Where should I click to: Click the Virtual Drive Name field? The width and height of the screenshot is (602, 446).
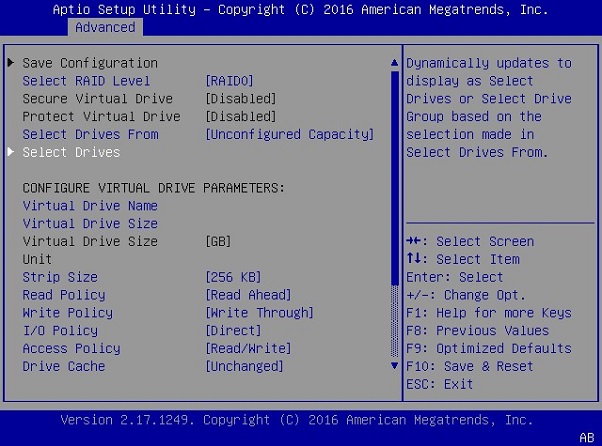click(90, 206)
